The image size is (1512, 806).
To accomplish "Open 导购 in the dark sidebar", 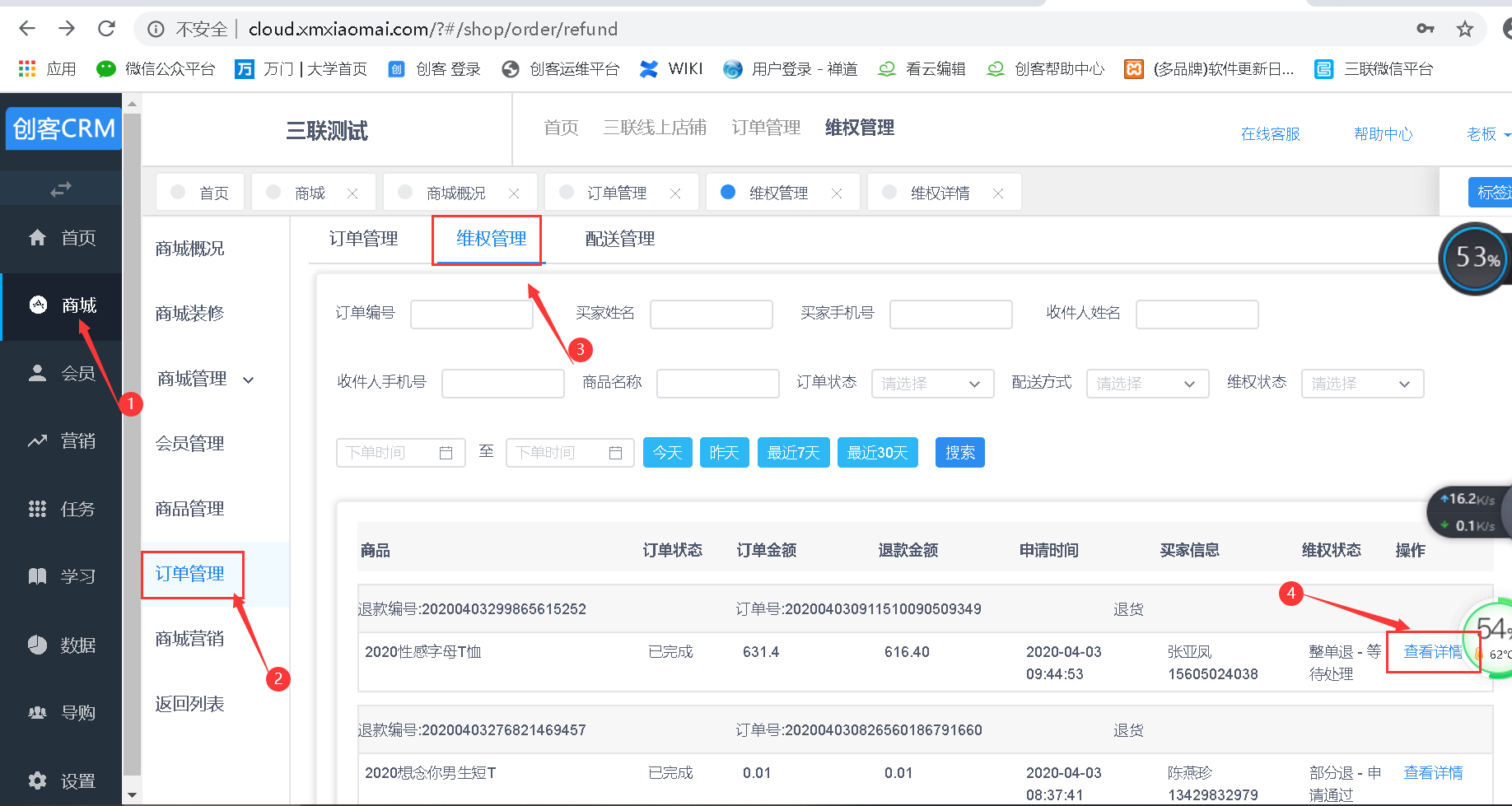I will pyautogui.click(x=61, y=712).
